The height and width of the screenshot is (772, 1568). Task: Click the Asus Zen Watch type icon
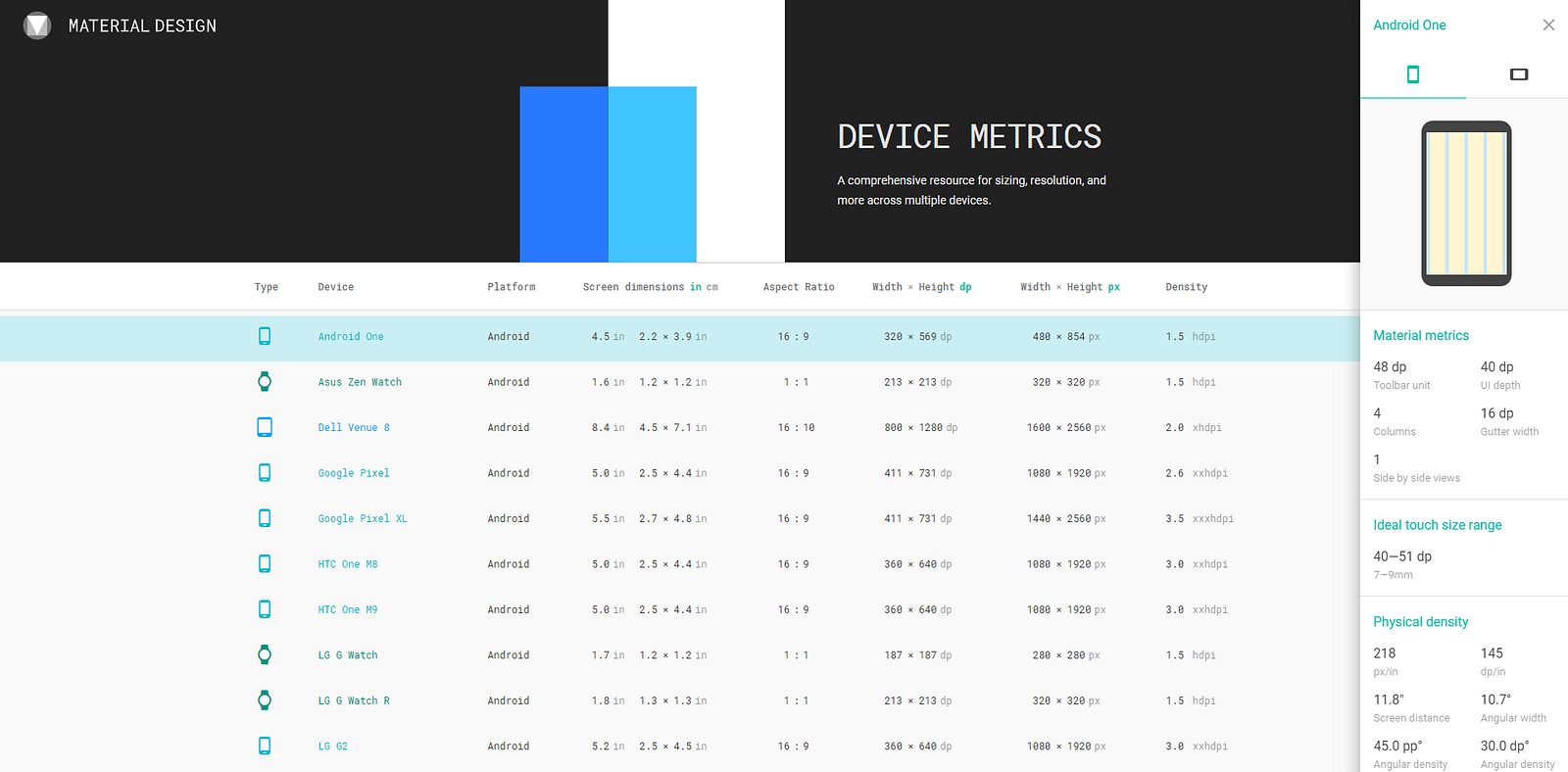click(265, 382)
